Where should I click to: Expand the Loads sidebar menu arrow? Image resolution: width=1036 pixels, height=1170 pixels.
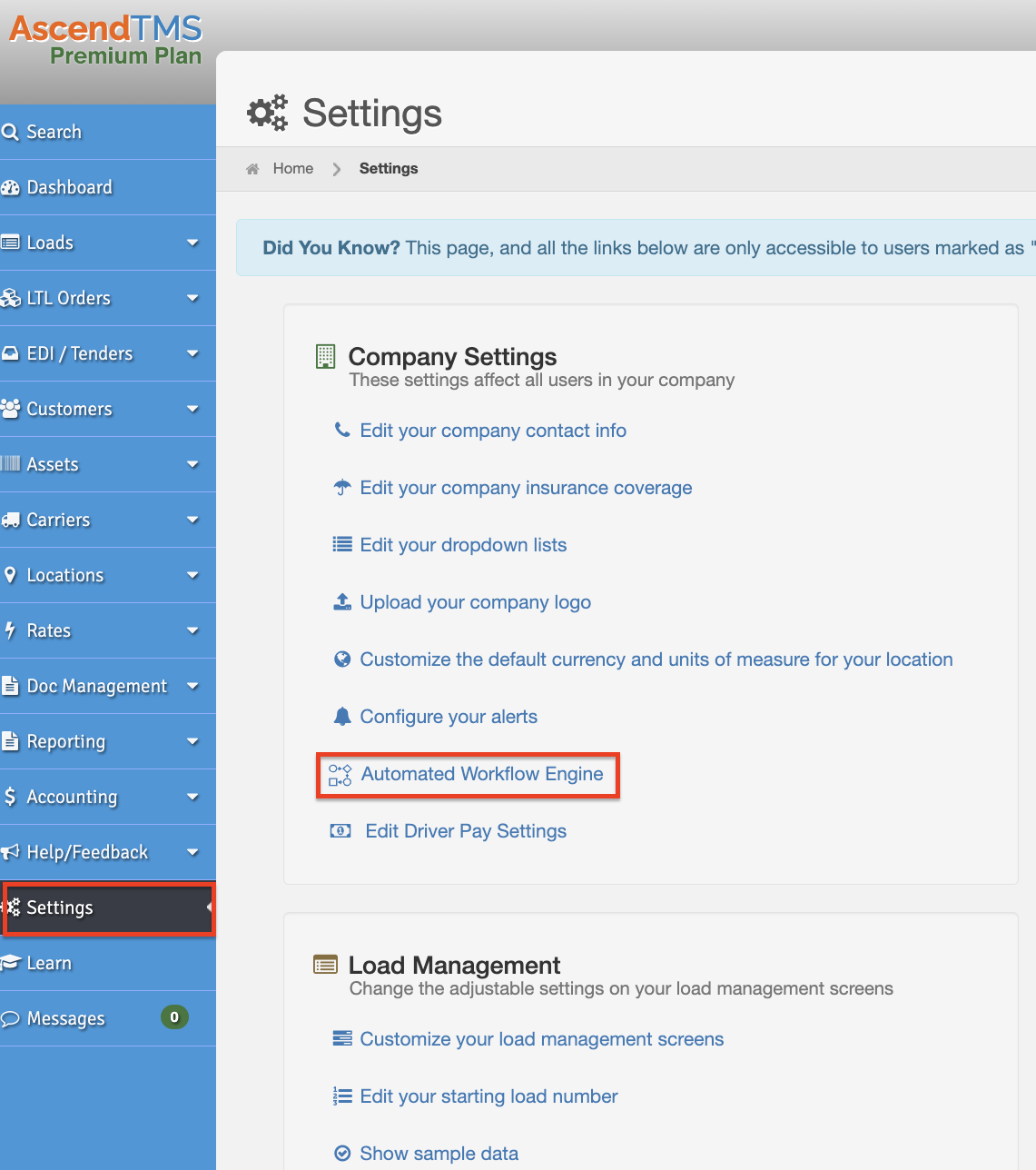pyautogui.click(x=192, y=243)
